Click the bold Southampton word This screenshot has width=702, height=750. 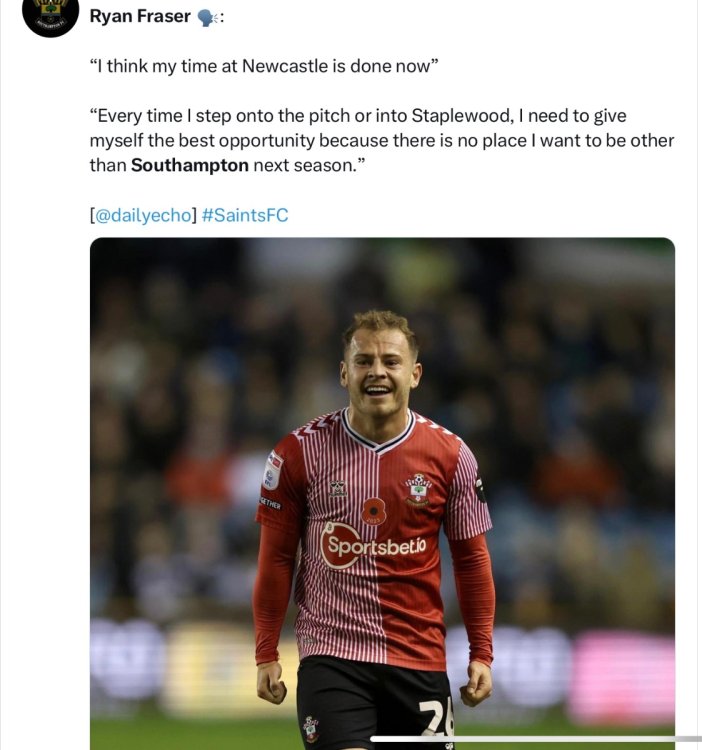[189, 165]
